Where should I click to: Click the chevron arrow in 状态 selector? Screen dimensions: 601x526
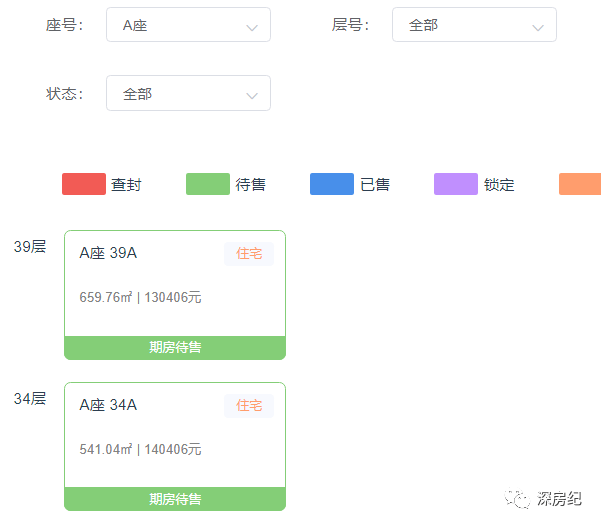tap(252, 95)
